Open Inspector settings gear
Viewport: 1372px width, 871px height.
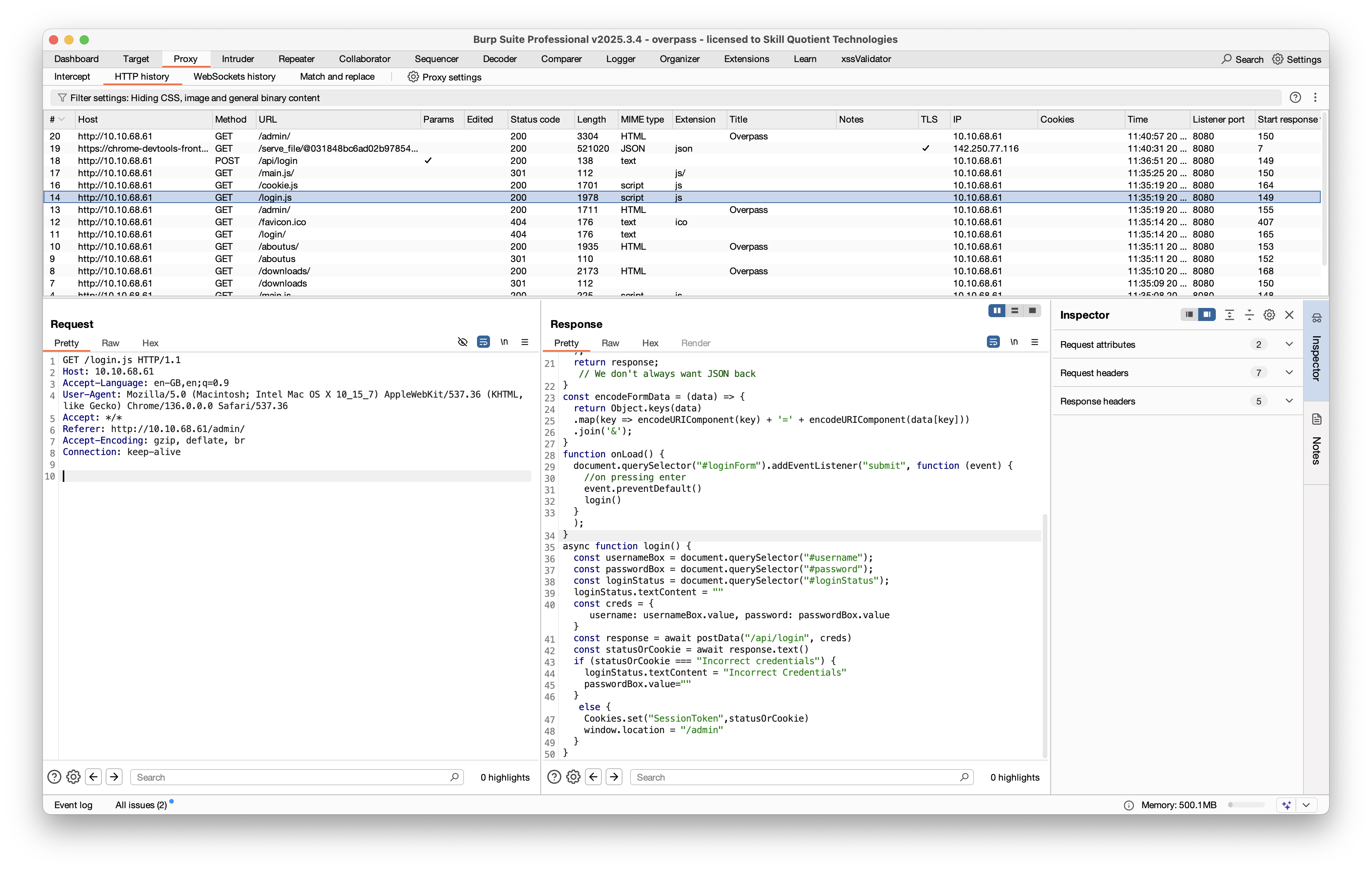[1269, 314]
